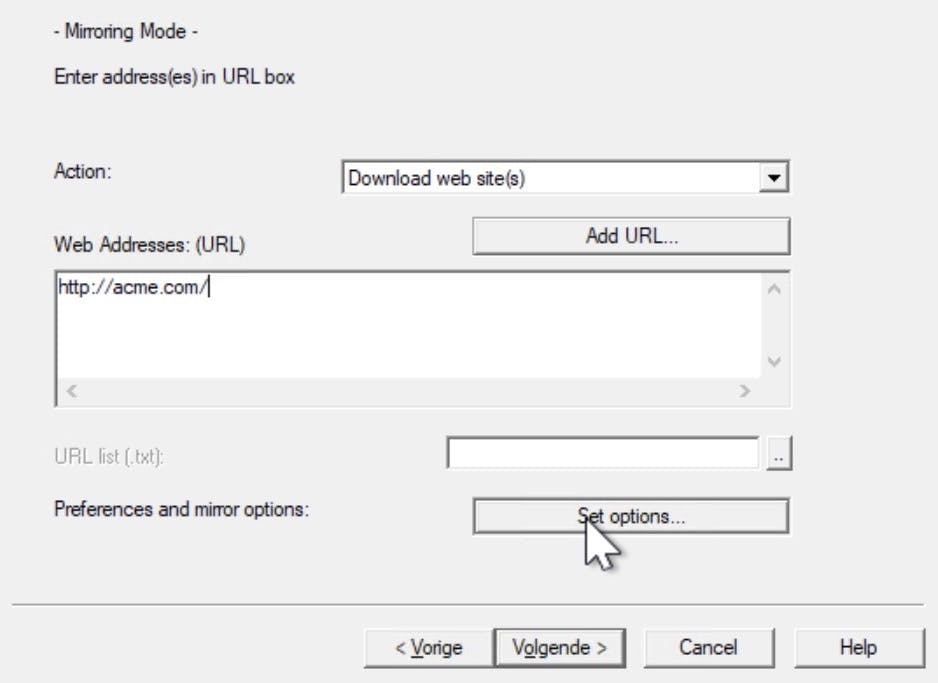Click the URL box scroll left arrow

(70, 391)
